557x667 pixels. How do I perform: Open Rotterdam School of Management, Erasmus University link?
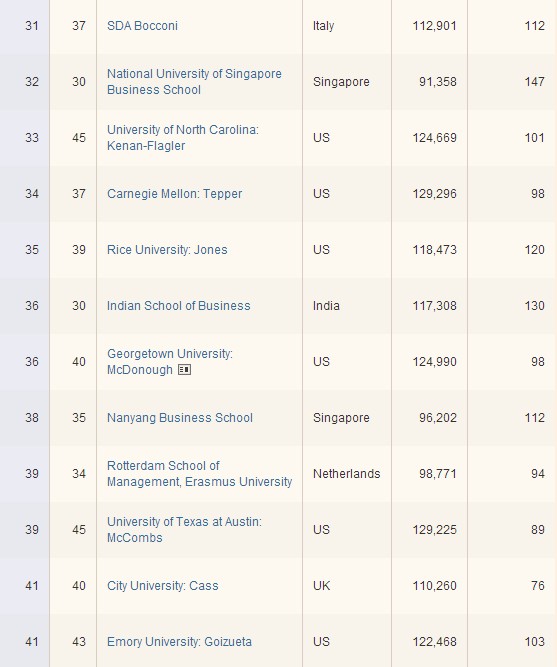[x=200, y=474]
